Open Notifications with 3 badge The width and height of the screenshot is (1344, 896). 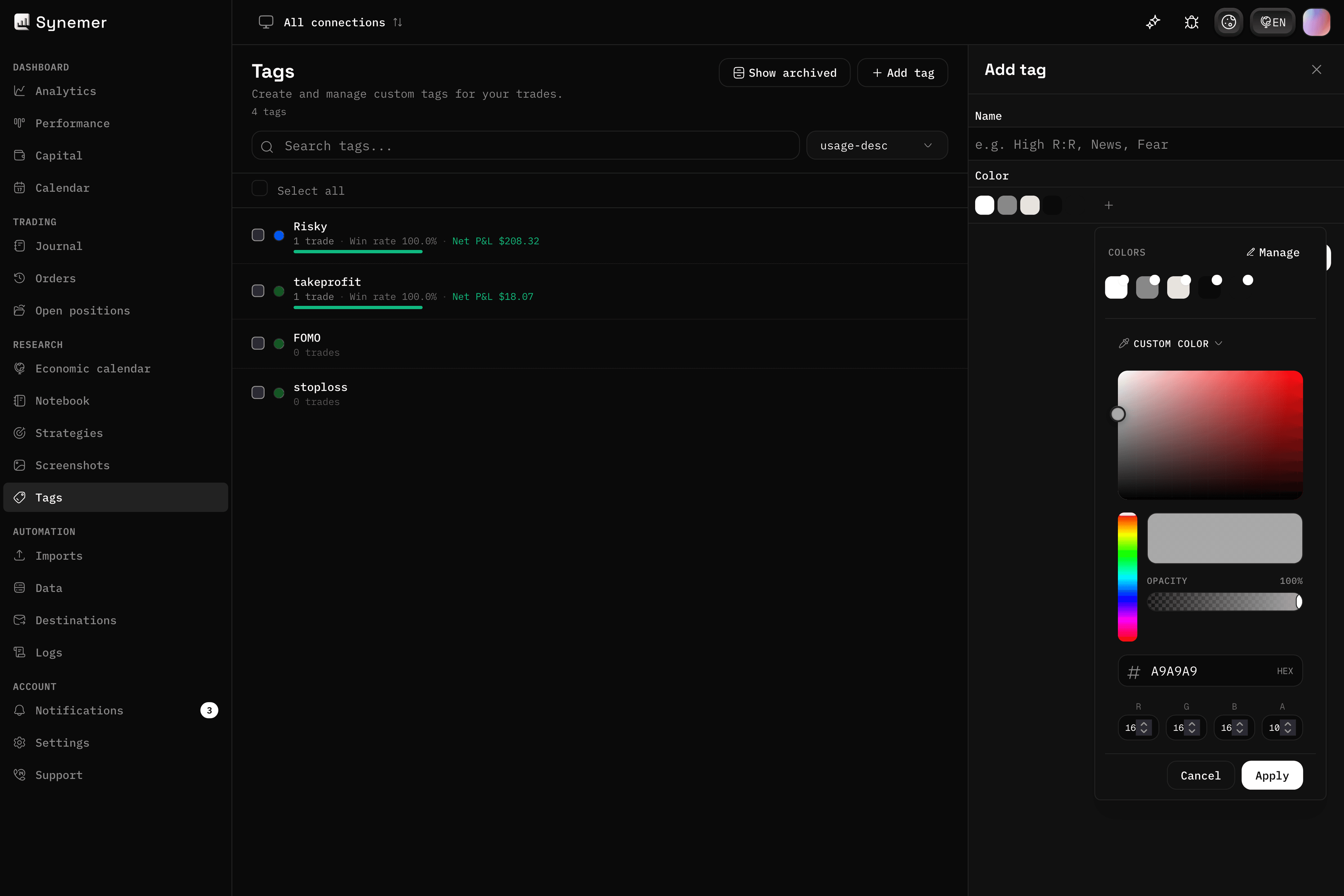coord(115,710)
